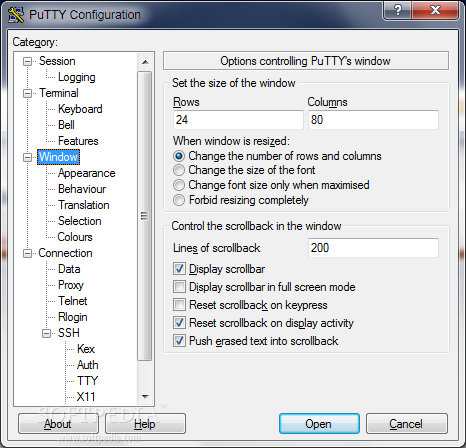This screenshot has height=448, width=466.
Task: Select the Connection category
Action: pos(65,253)
